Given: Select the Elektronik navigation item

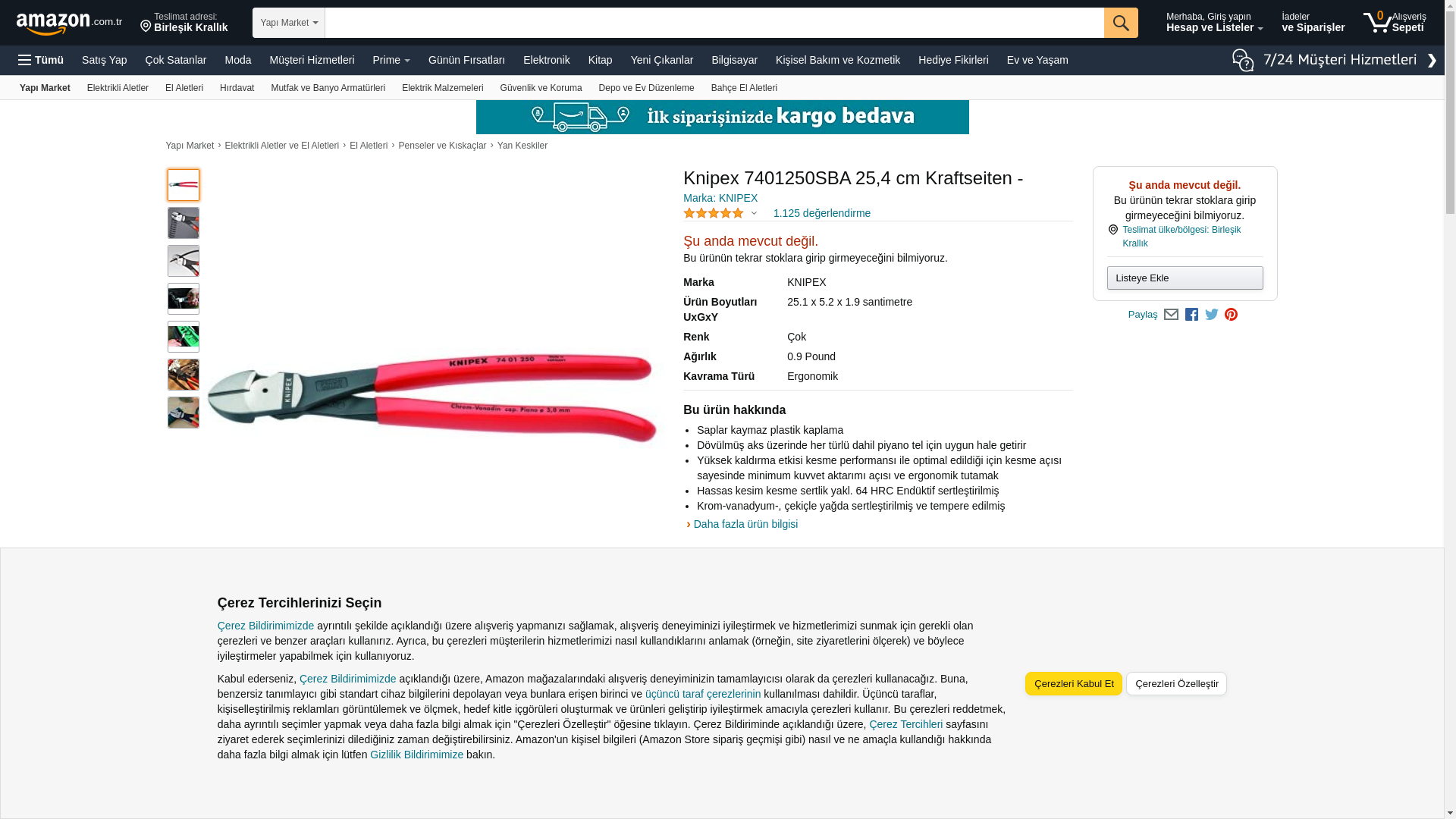Looking at the screenshot, I should (546, 60).
